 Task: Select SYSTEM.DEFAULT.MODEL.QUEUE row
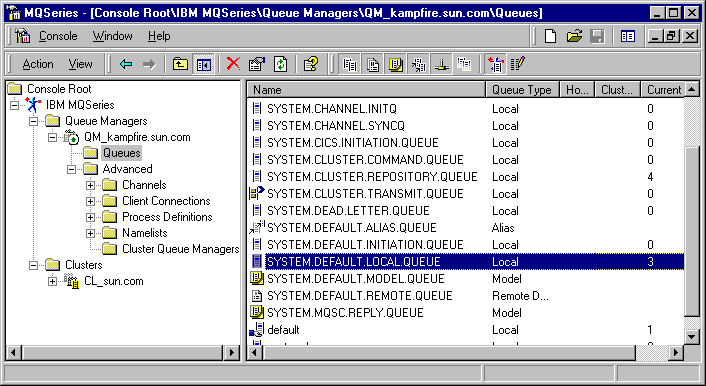point(466,279)
